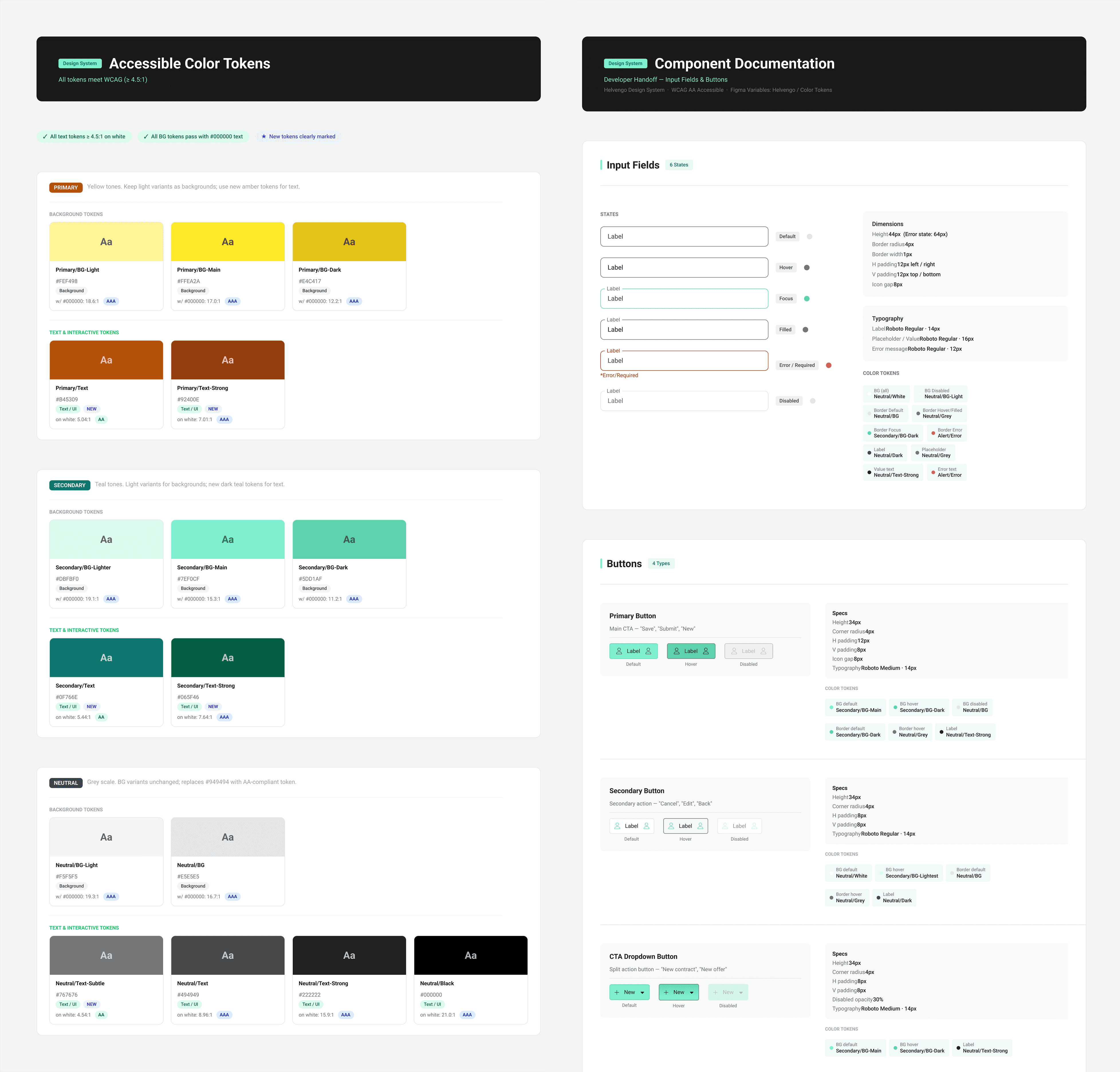1120x1072 pixels.
Task: Click into the Focus state input field
Action: pos(684,299)
